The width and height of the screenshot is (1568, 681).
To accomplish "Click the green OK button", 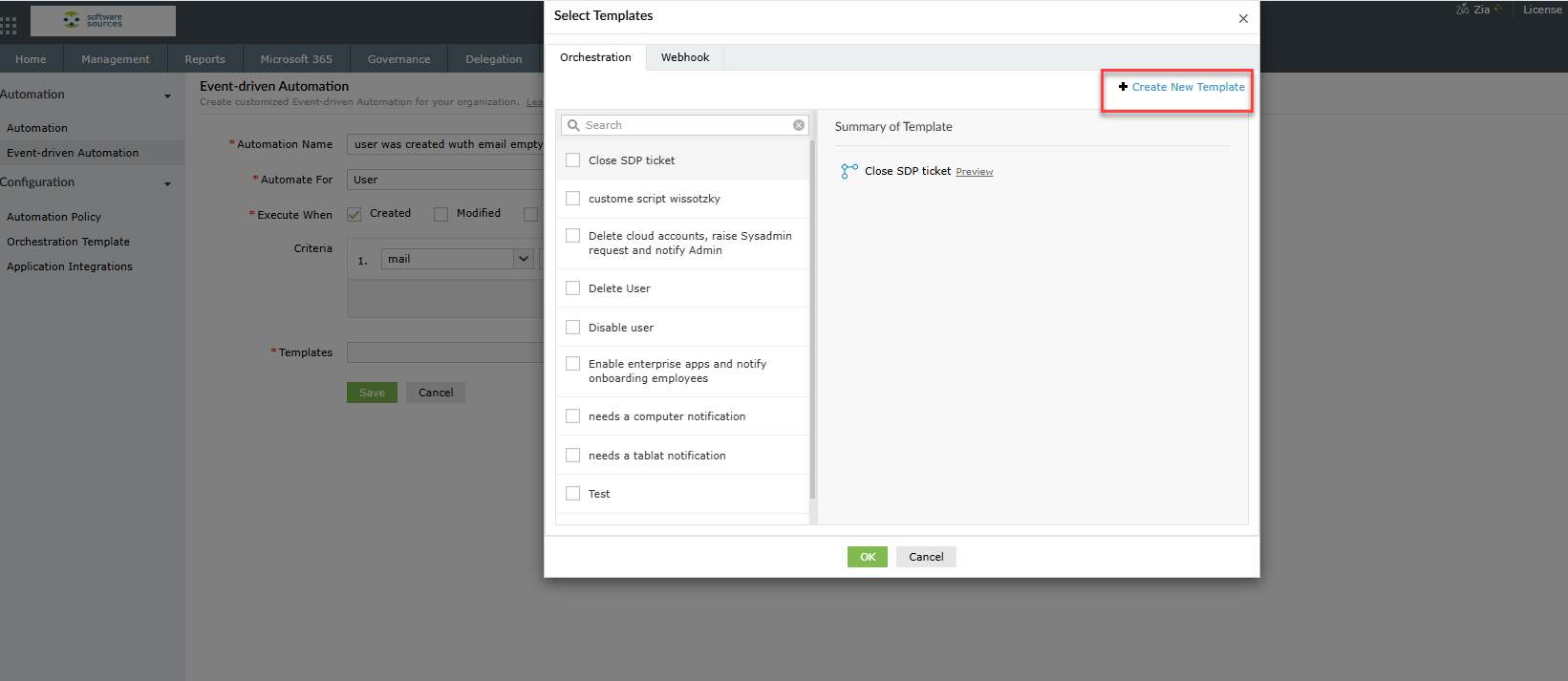I will 867,557.
